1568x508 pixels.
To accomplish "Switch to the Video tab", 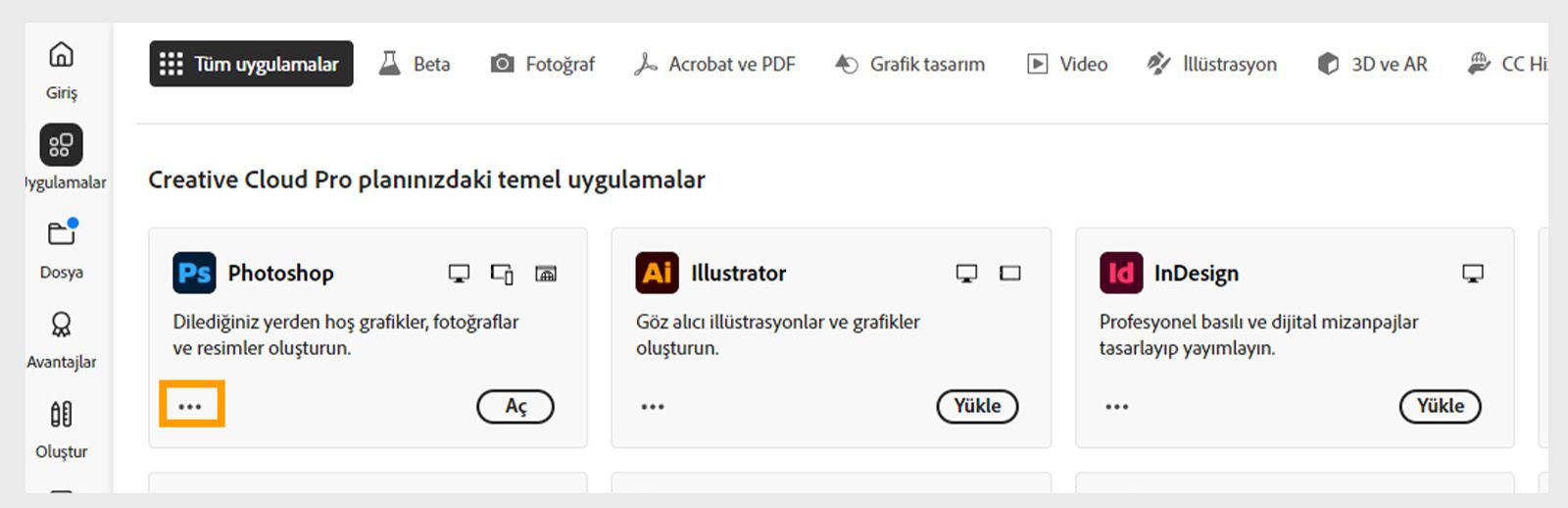I will point(1067,64).
